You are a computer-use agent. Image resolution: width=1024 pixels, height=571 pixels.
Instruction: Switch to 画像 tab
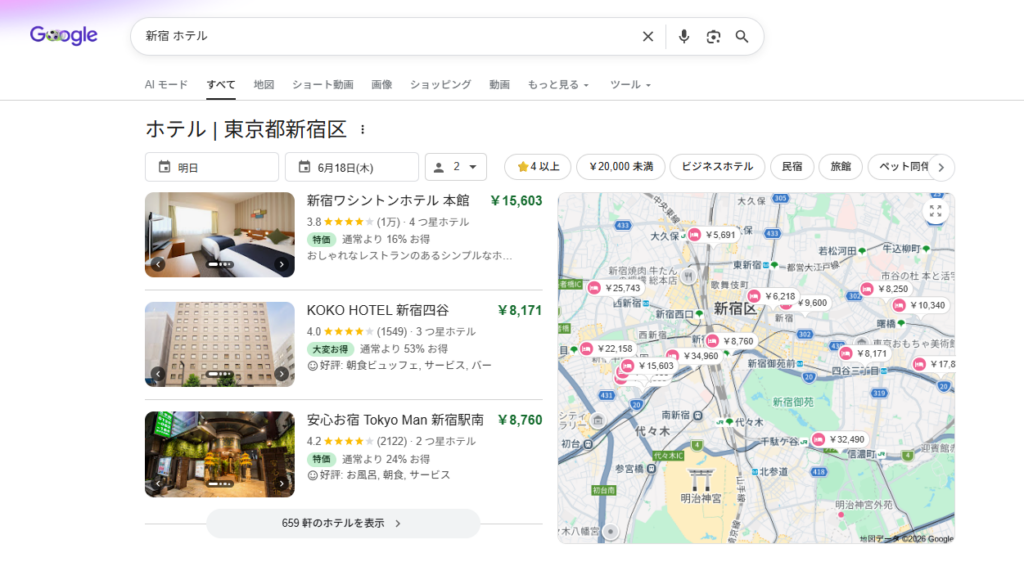point(381,85)
